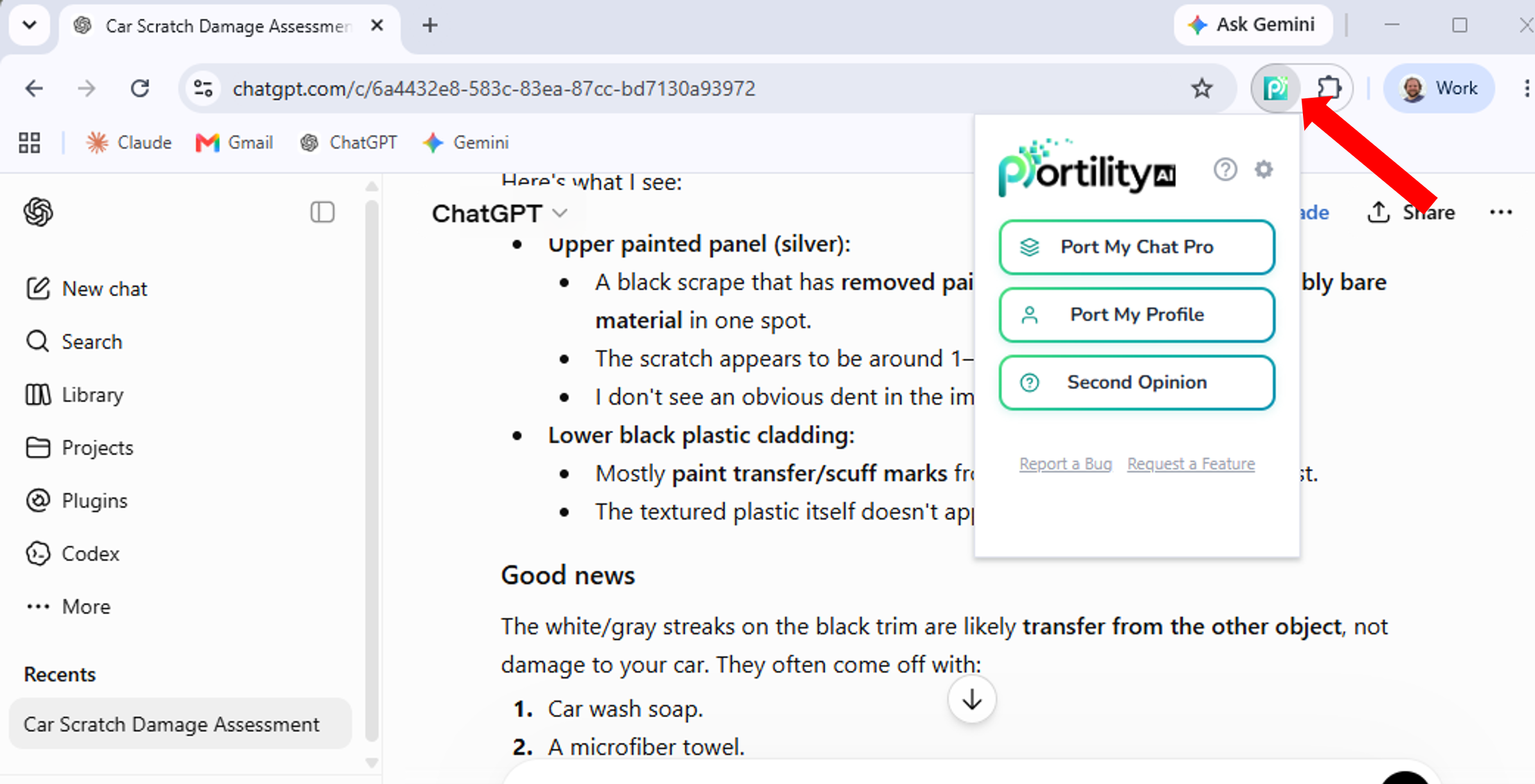This screenshot has height=784, width=1535.
Task: Expand More in the sidebar
Action: pyautogui.click(x=67, y=606)
